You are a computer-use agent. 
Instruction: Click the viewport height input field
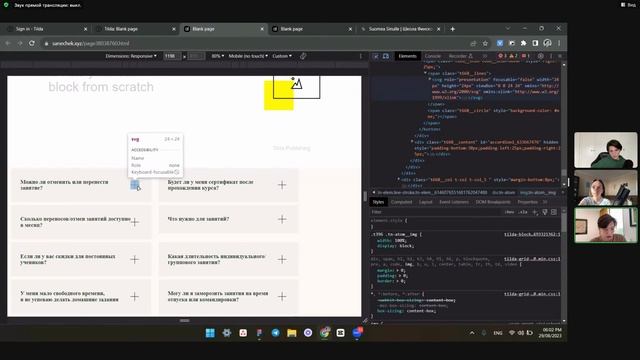coord(196,56)
